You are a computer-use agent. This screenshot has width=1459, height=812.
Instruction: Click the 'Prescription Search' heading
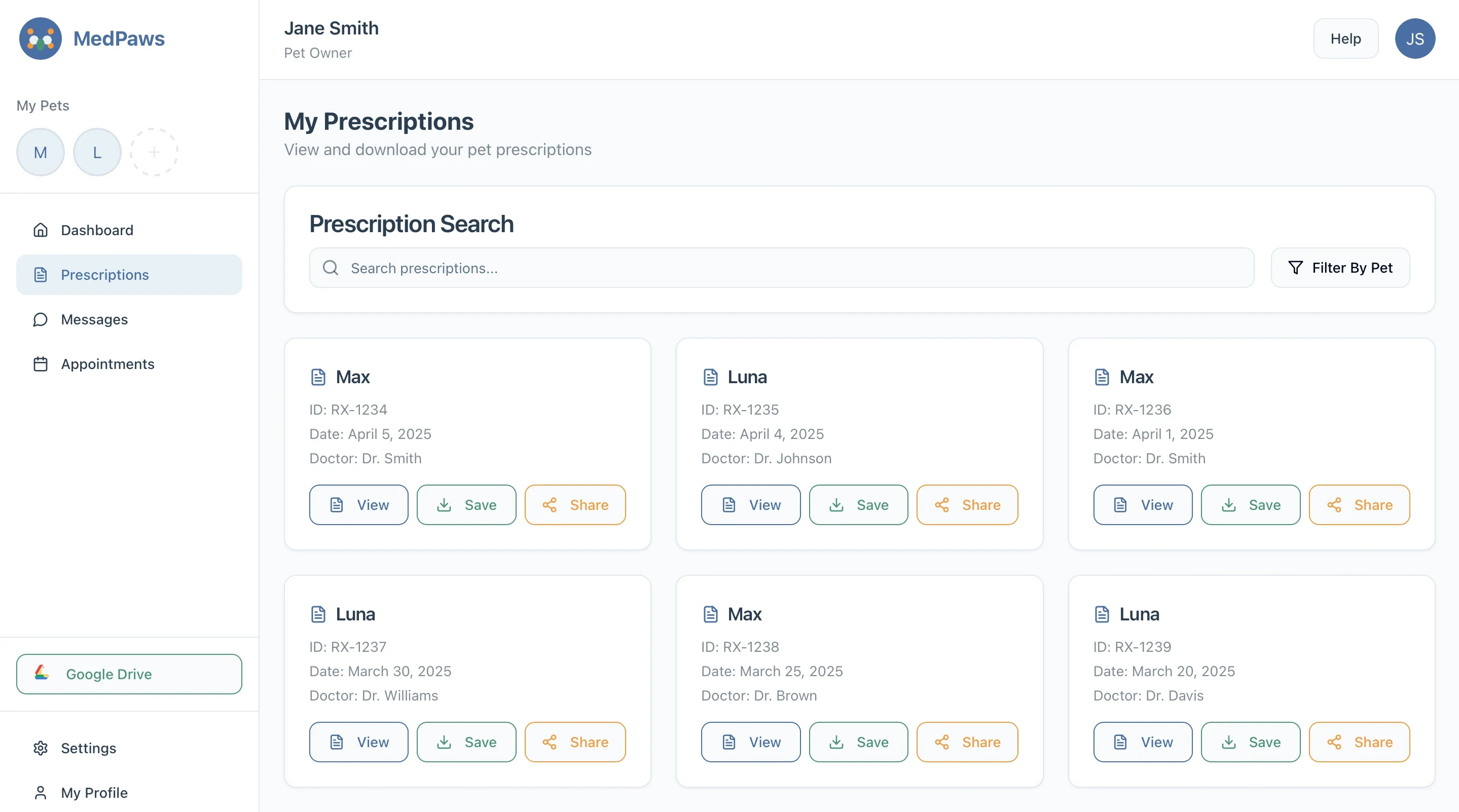412,224
